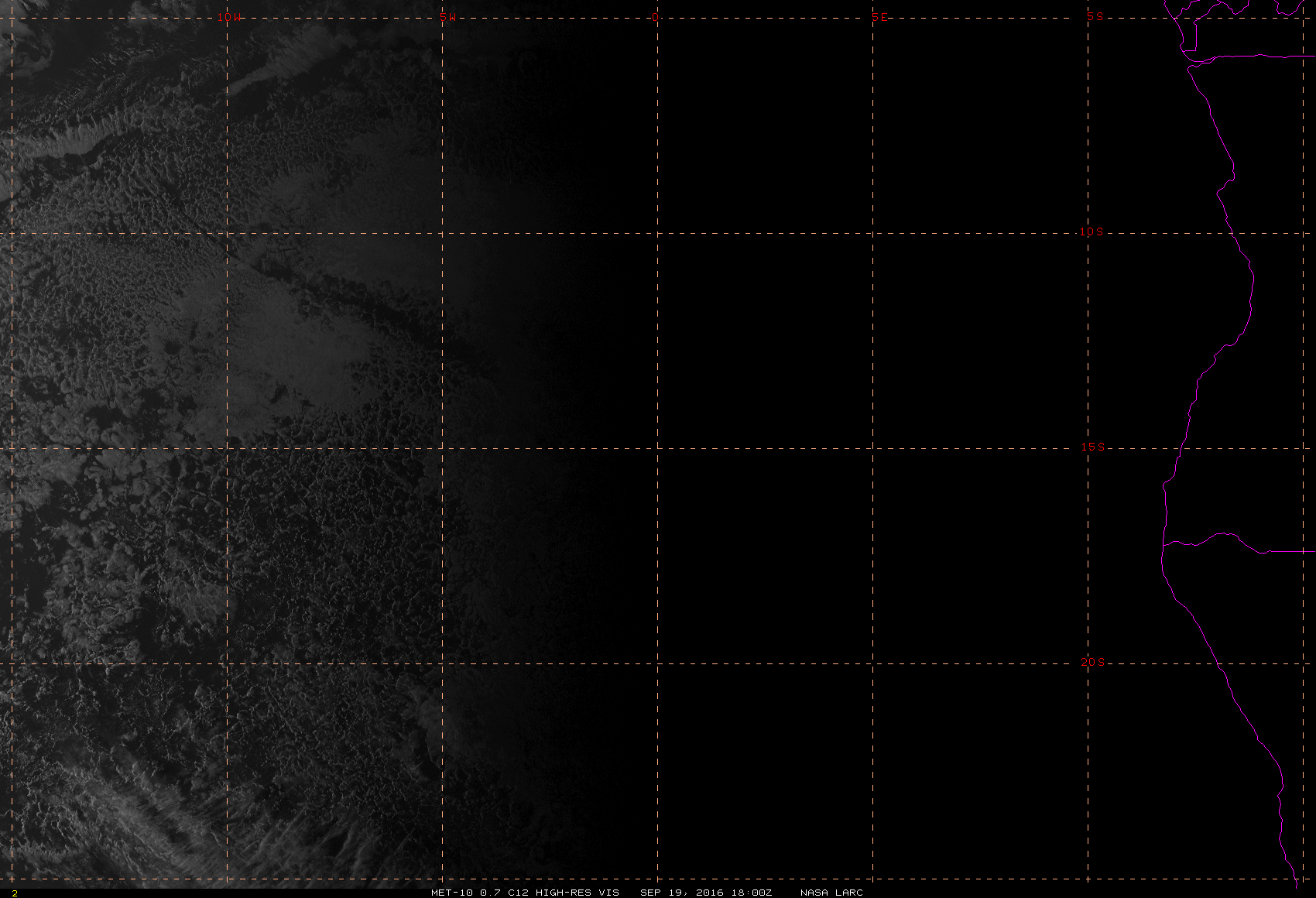The height and width of the screenshot is (898, 1316).
Task: Click the NASA LARC credit text
Action: pyautogui.click(x=831, y=893)
